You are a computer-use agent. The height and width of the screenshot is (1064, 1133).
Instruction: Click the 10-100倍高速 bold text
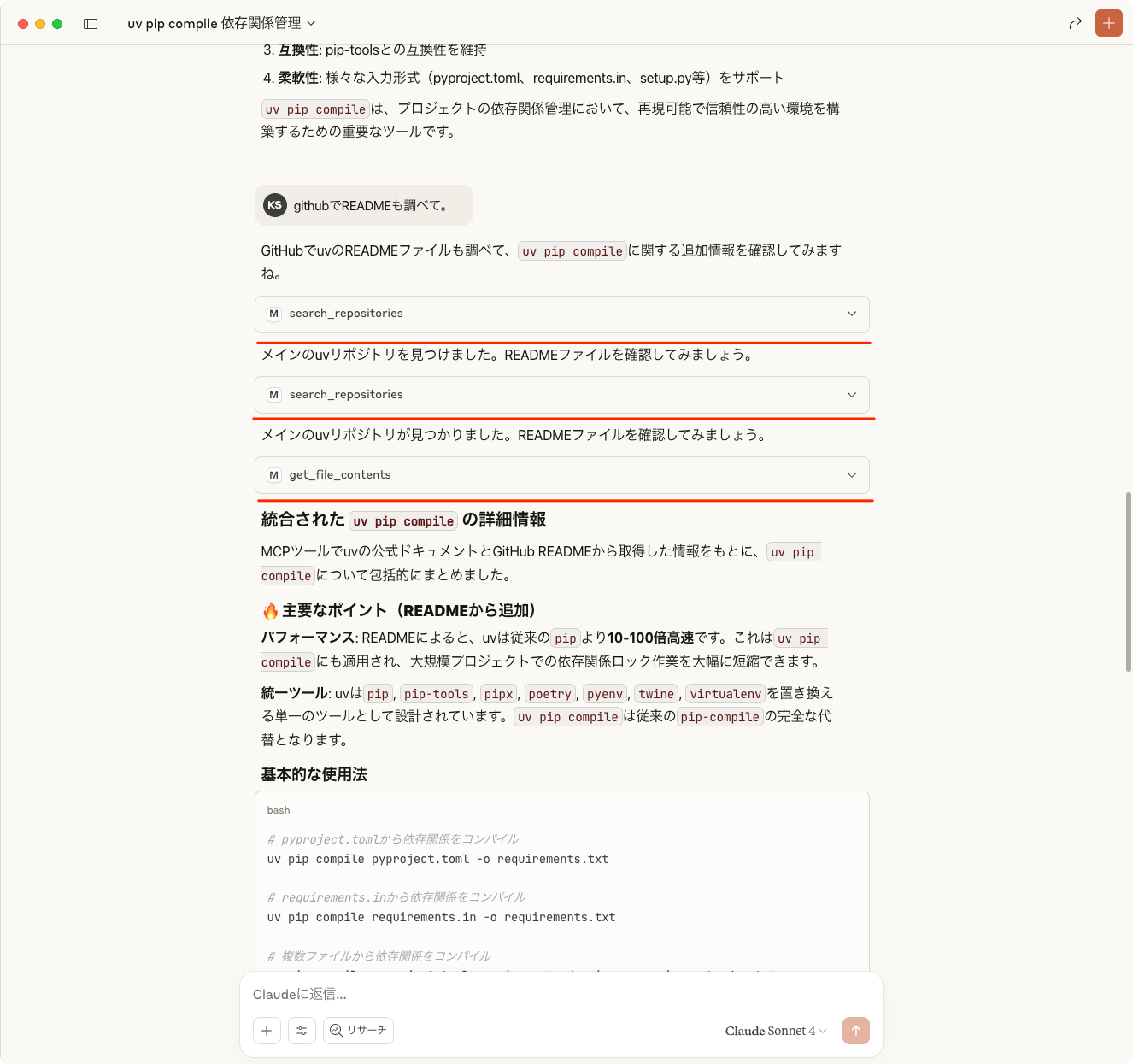650,638
